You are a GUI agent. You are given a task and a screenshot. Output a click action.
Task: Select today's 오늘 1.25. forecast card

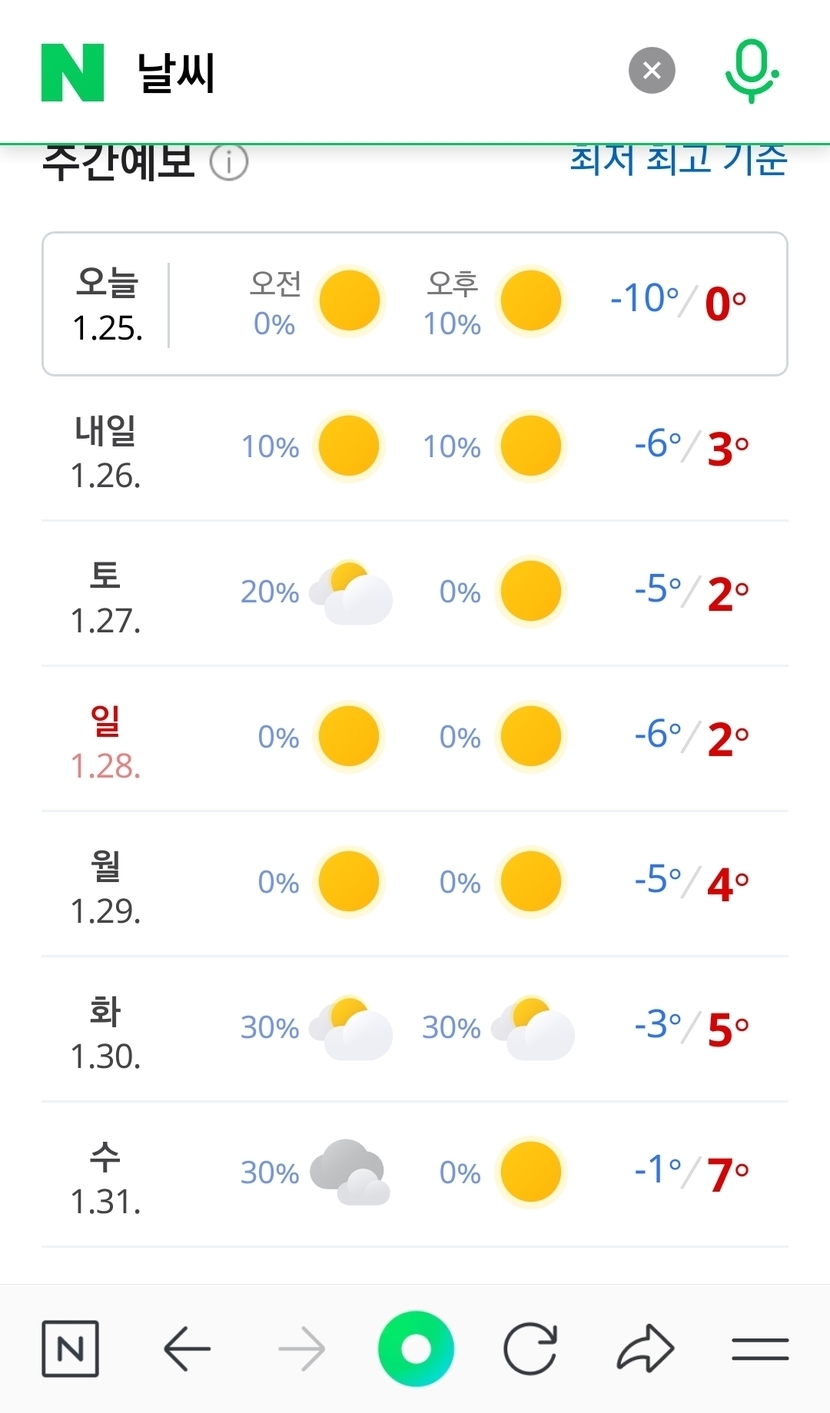click(414, 304)
